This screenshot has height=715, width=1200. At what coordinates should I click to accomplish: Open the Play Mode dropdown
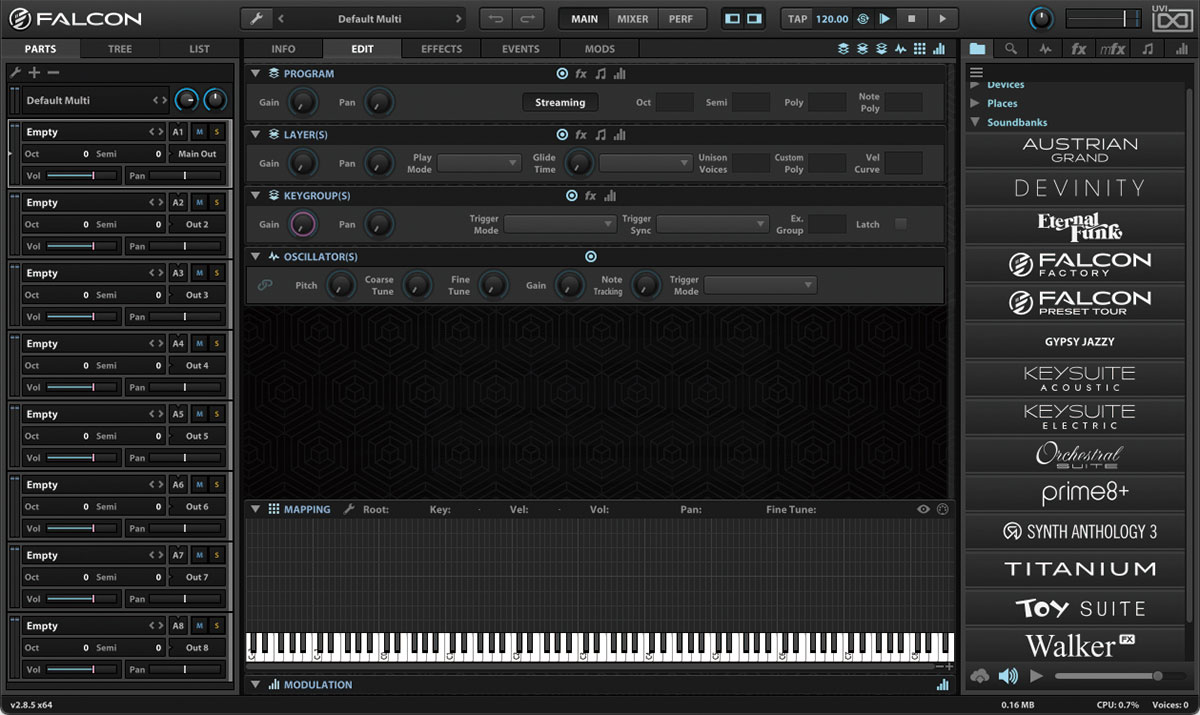(x=479, y=163)
